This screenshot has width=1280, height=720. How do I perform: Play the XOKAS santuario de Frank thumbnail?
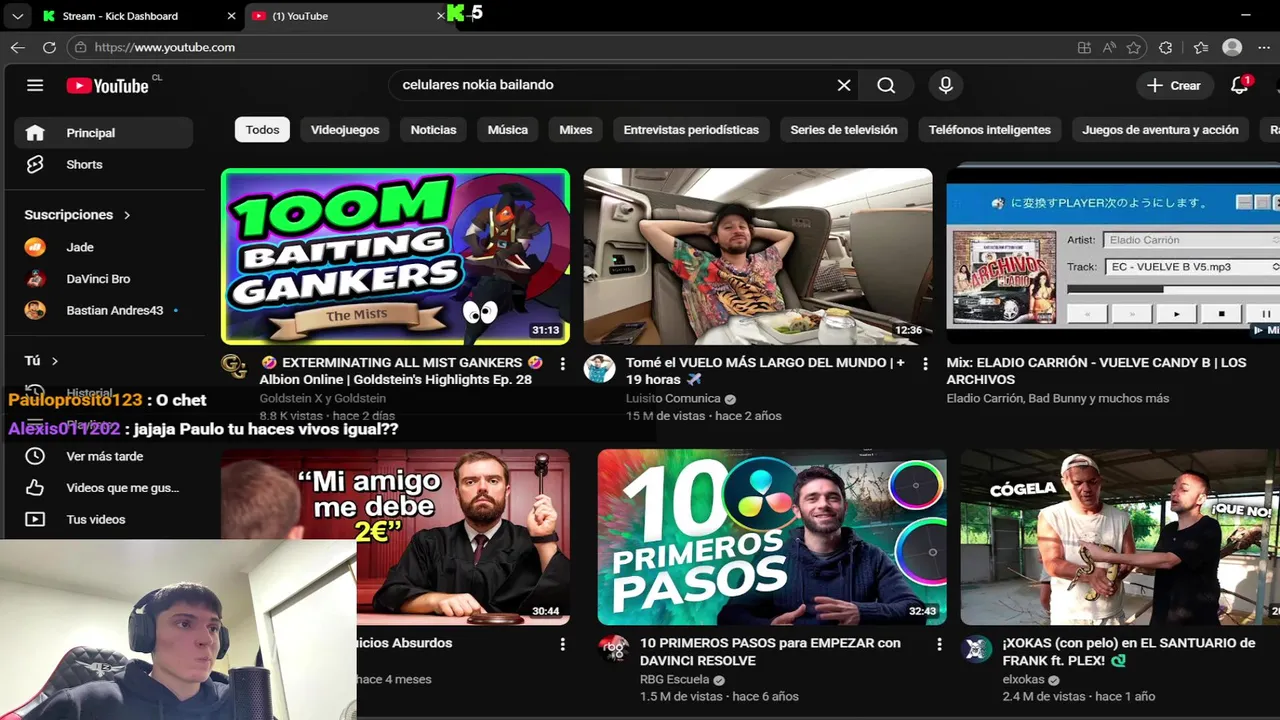pos(1120,537)
